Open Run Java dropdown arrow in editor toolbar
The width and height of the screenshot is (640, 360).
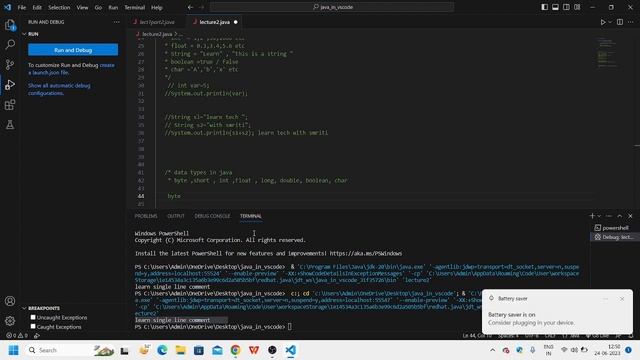pyautogui.click(x=610, y=22)
